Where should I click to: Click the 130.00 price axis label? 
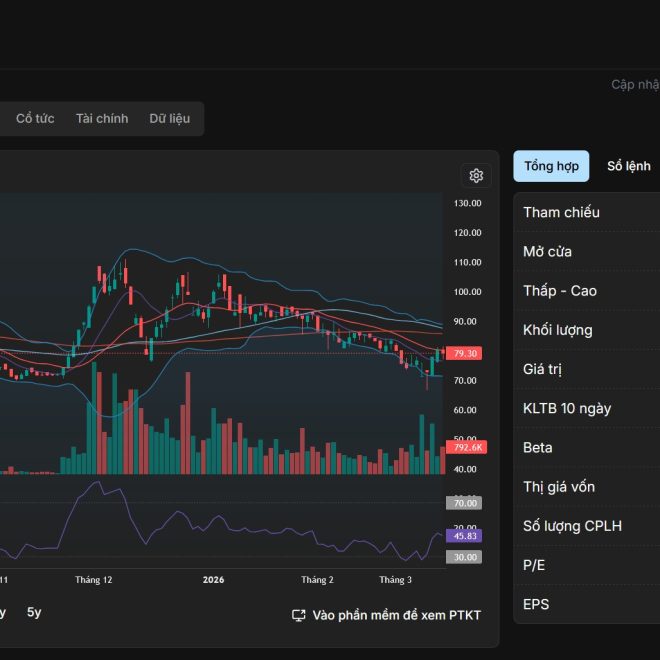(467, 203)
